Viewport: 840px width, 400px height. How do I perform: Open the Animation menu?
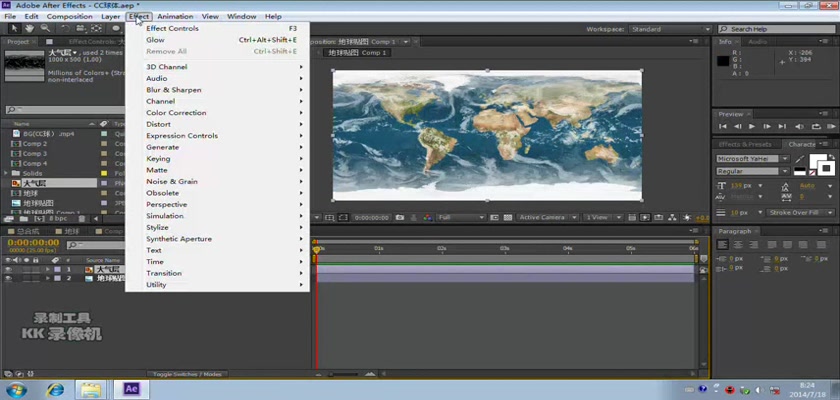click(x=175, y=17)
